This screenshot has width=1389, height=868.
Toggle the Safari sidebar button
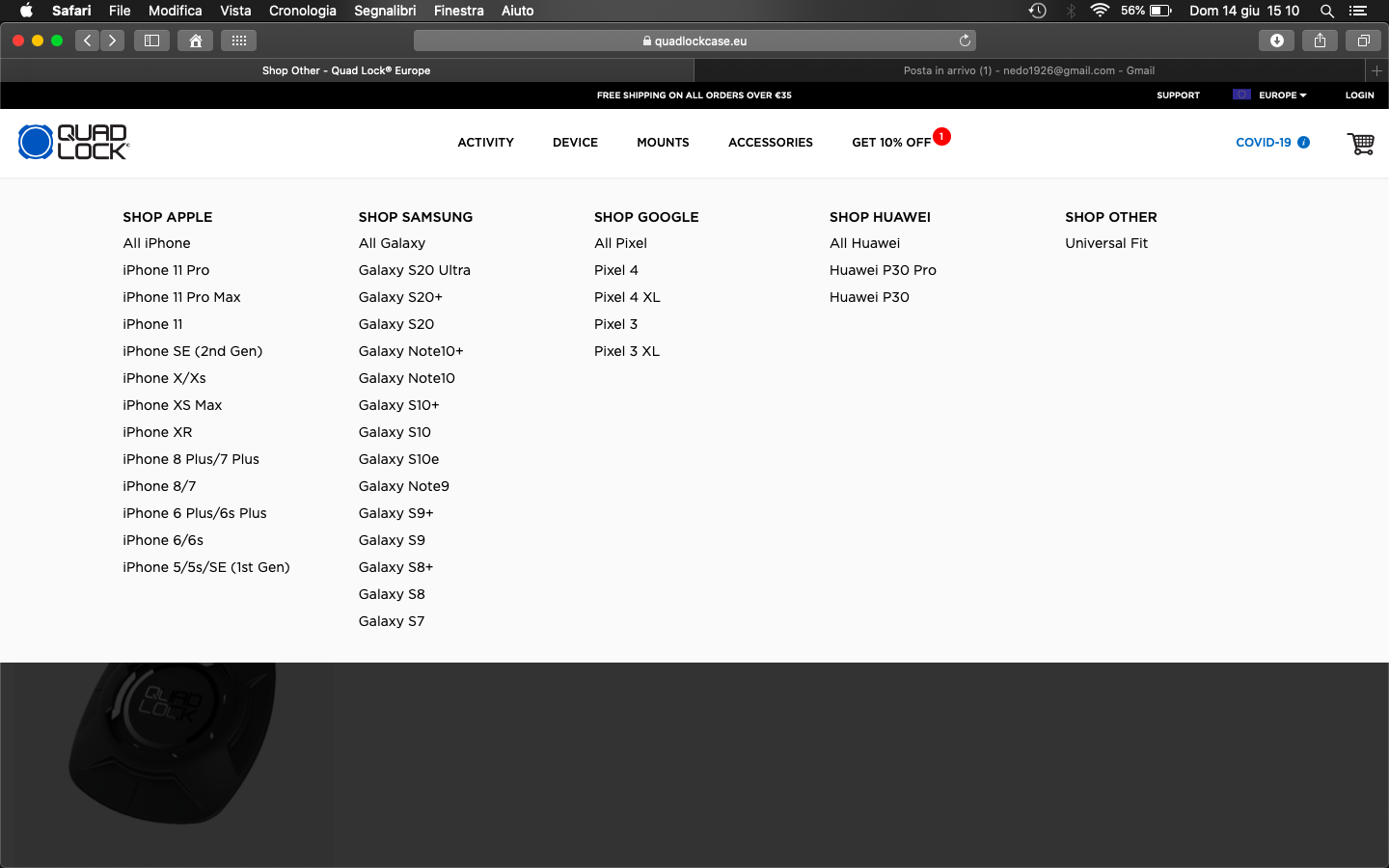point(151,41)
